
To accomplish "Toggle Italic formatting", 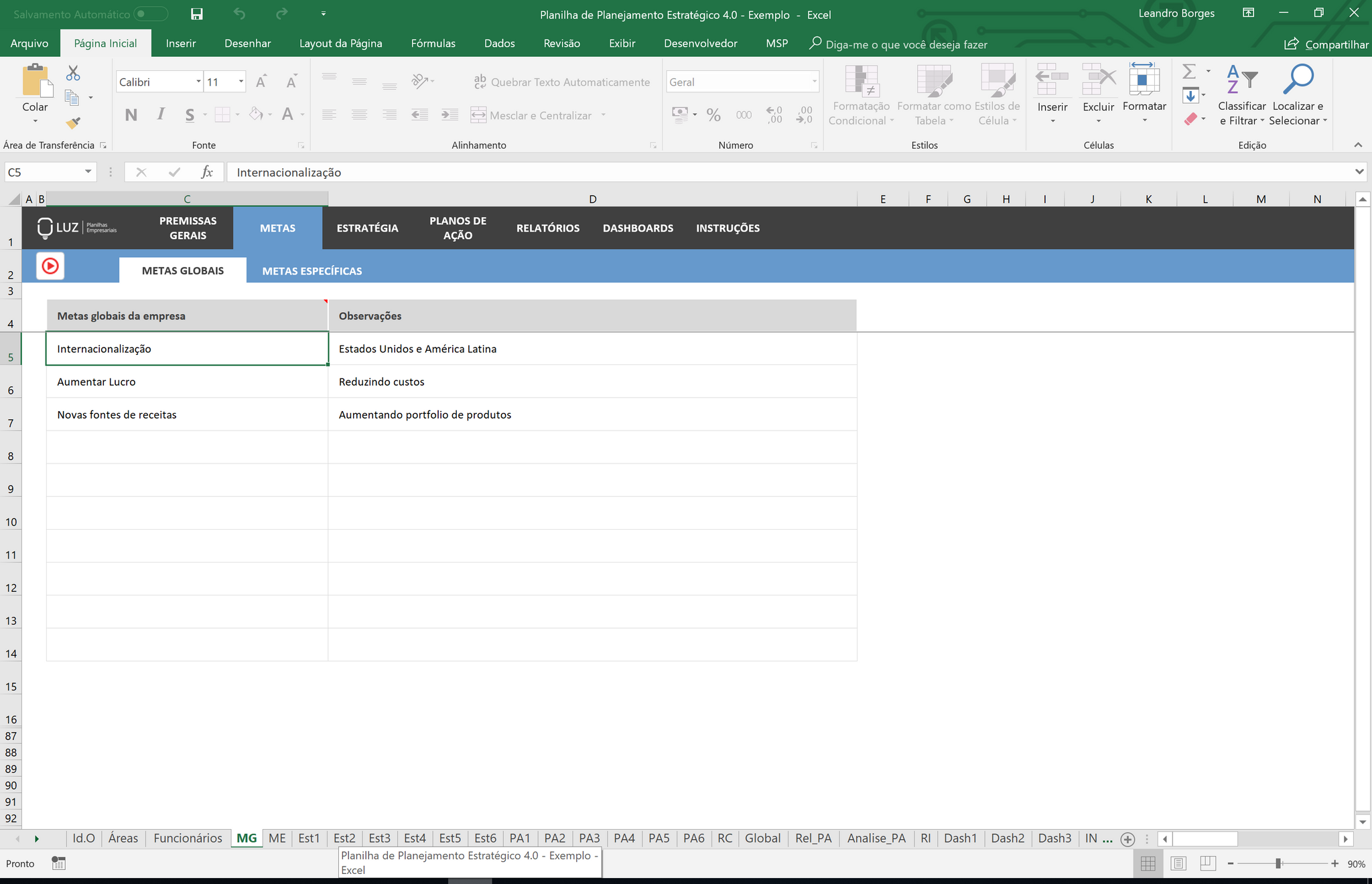I will coord(161,115).
